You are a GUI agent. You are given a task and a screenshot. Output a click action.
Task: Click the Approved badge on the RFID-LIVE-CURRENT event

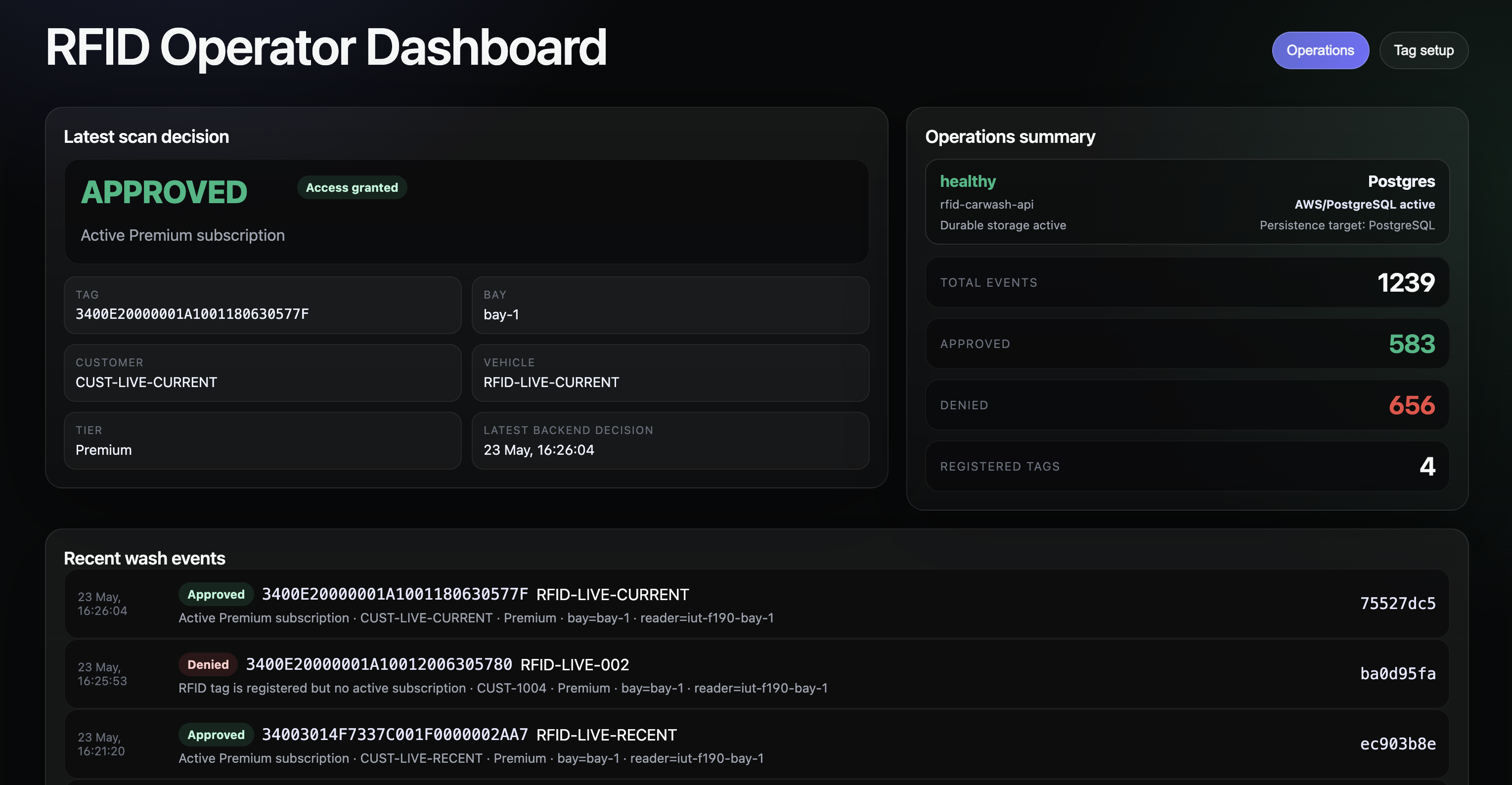[x=216, y=594]
